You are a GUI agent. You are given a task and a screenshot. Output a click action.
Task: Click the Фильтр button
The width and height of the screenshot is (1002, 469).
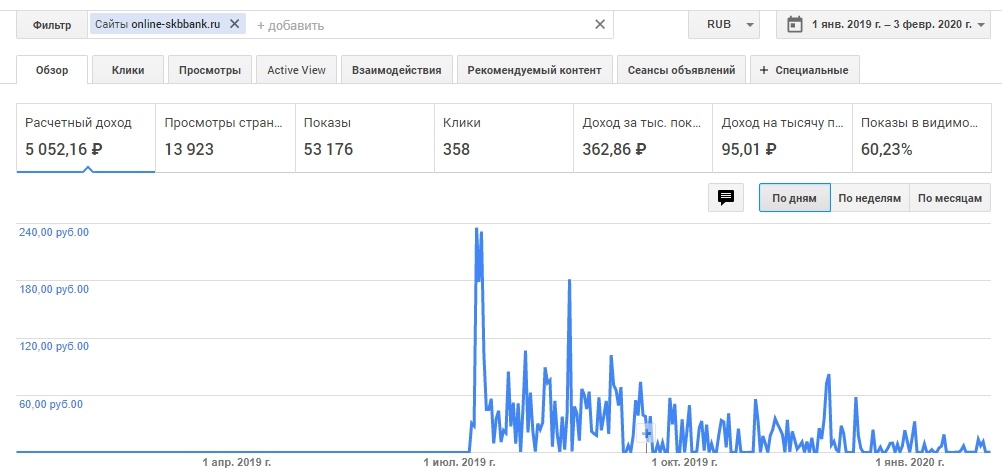[x=52, y=26]
